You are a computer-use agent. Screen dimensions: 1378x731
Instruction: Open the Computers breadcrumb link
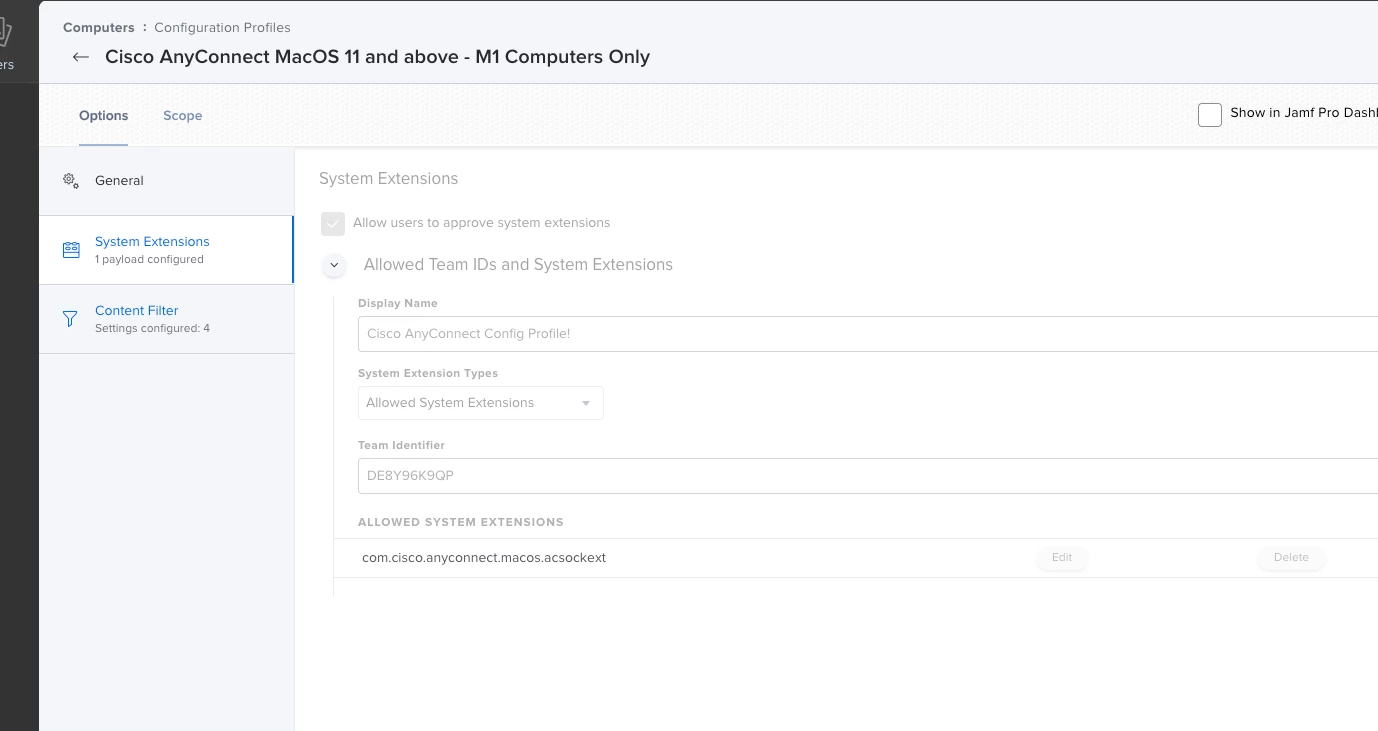99,28
